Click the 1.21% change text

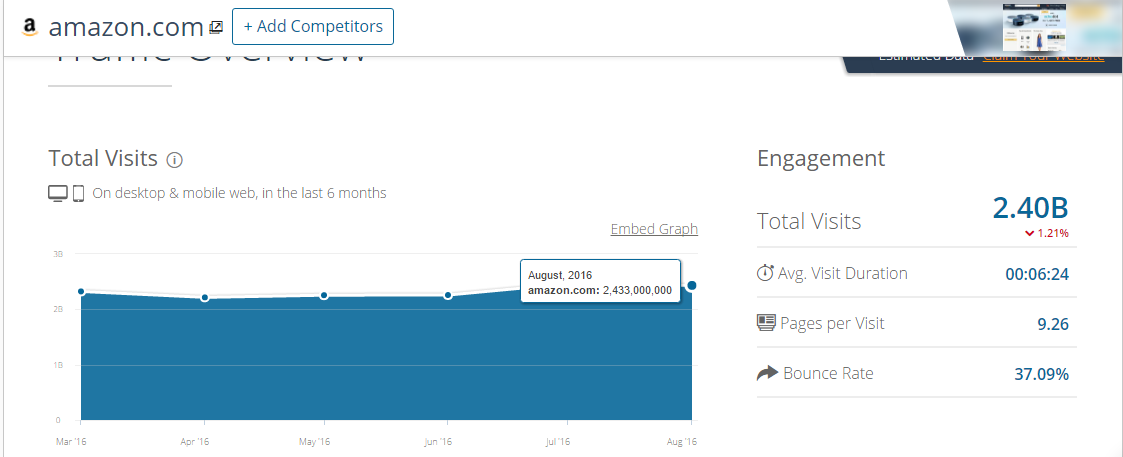pyautogui.click(x=1053, y=234)
